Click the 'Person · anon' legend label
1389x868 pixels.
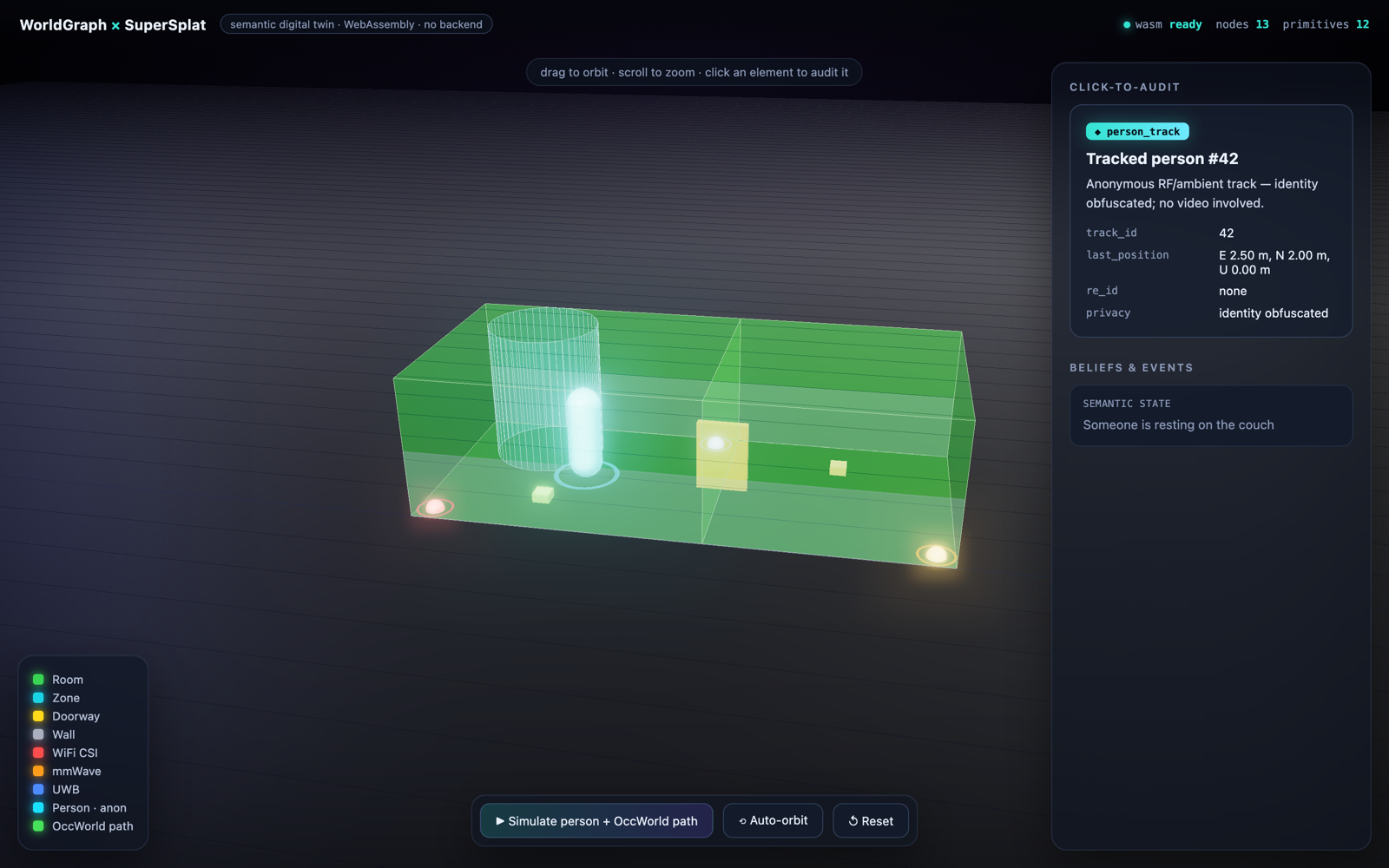coord(89,808)
